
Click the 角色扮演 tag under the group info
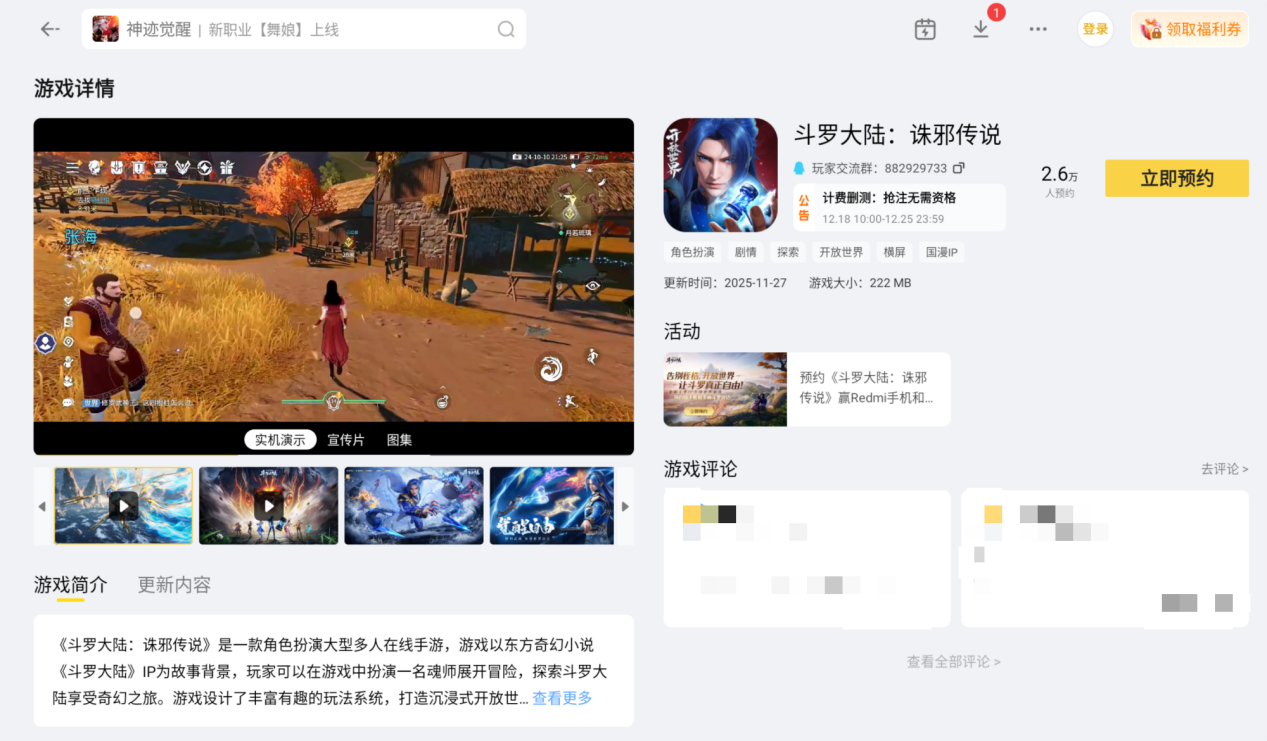693,252
